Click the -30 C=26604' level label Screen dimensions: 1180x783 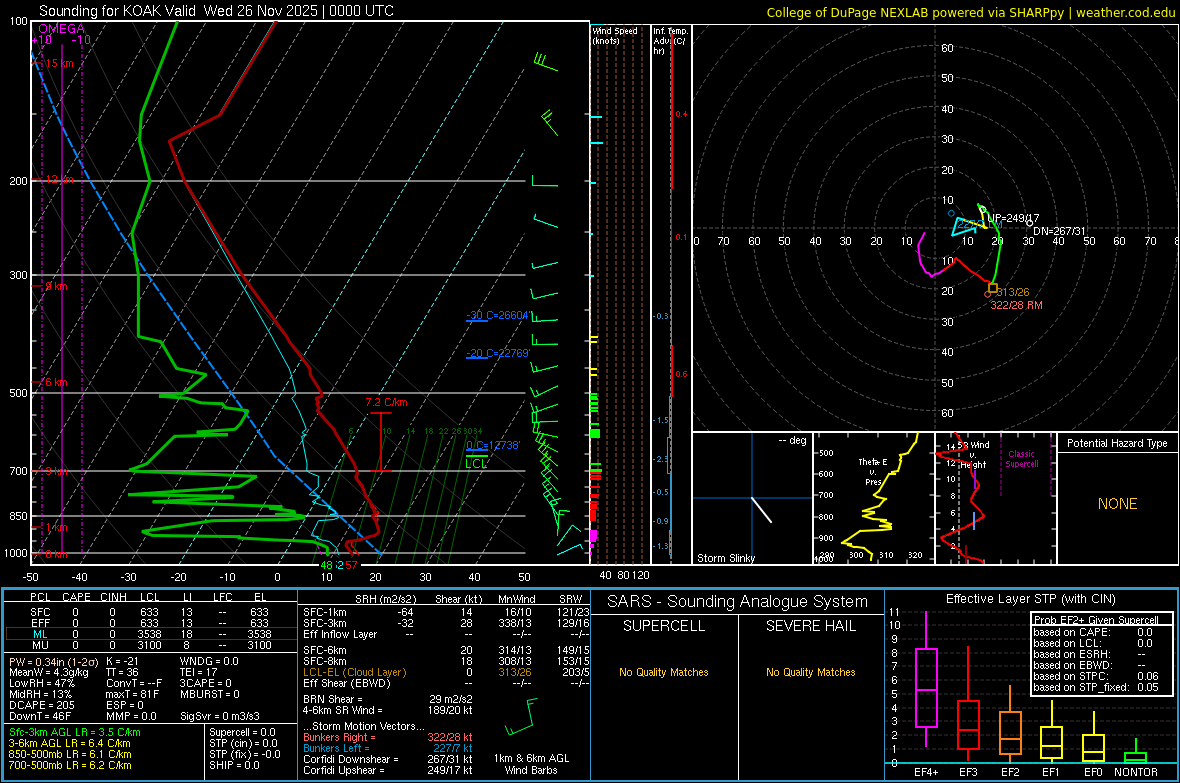click(499, 315)
